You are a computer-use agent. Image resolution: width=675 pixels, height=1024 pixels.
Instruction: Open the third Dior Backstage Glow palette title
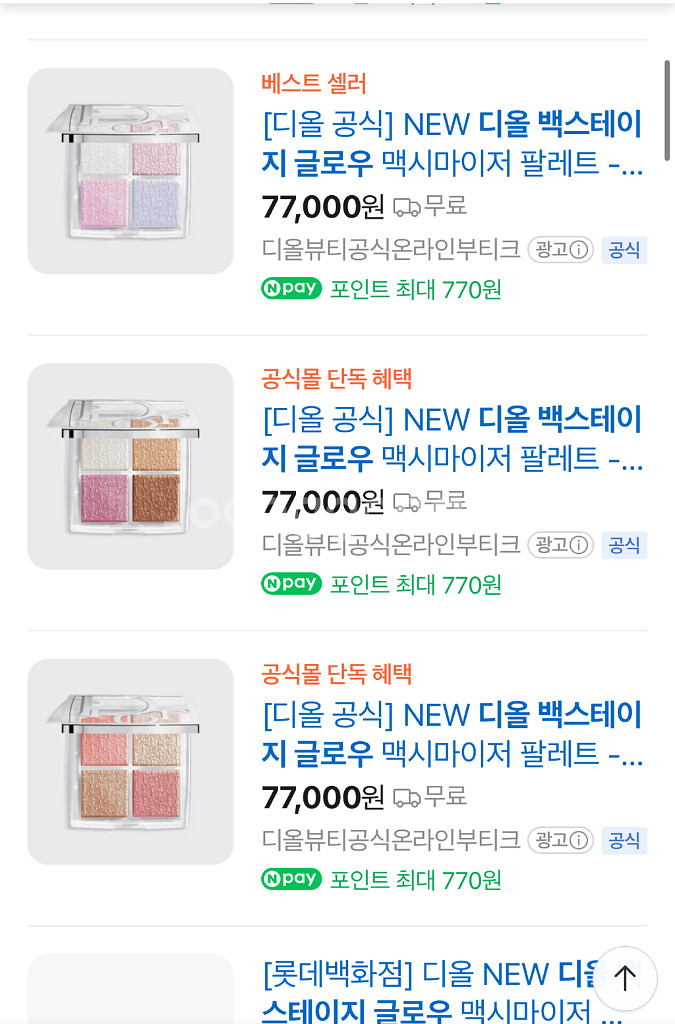tap(452, 733)
